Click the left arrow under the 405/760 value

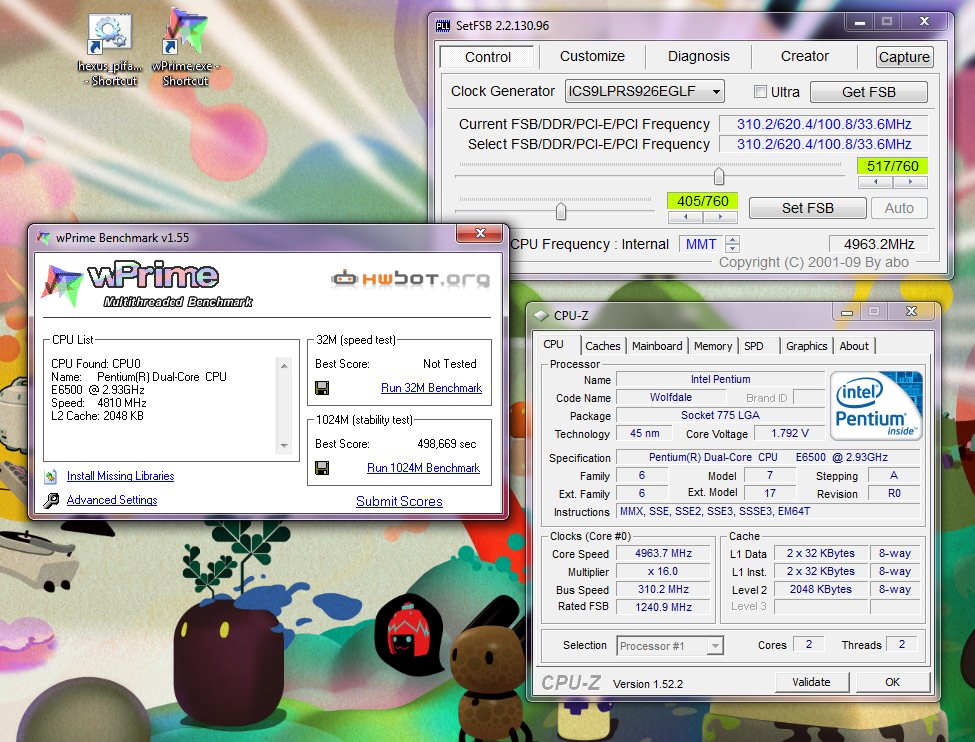(x=685, y=216)
